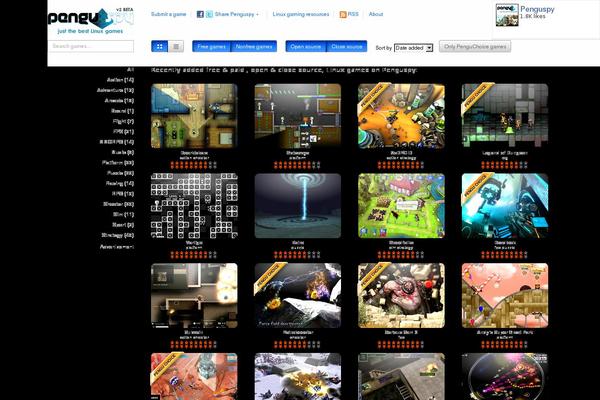
Task: Click the Legend of Dungeon title text
Action: (x=505, y=153)
